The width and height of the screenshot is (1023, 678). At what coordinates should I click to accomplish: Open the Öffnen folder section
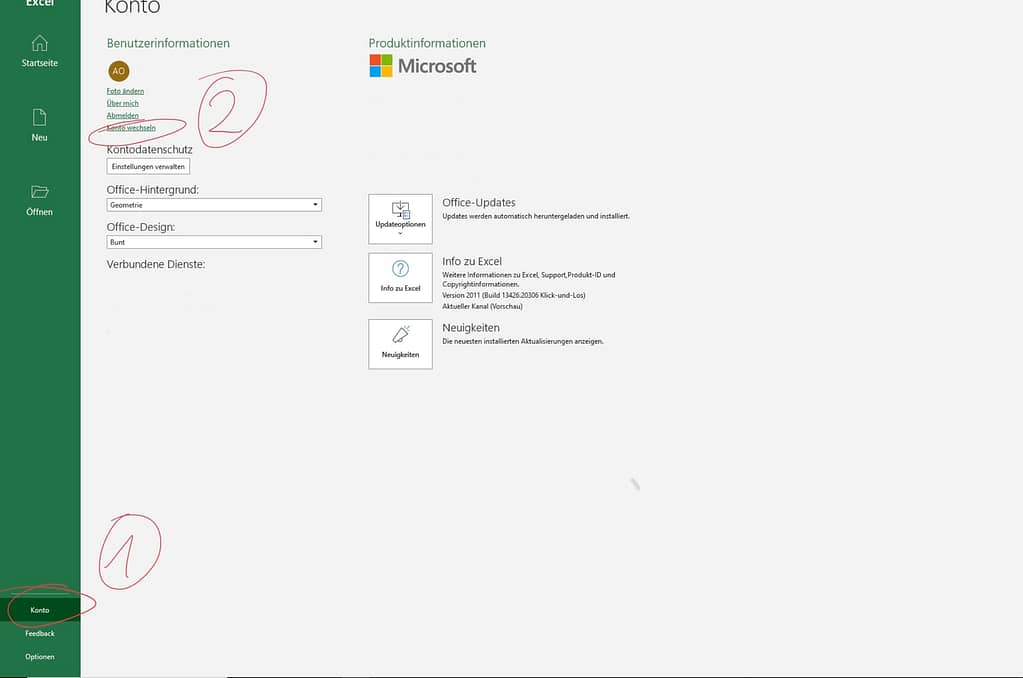coord(40,200)
